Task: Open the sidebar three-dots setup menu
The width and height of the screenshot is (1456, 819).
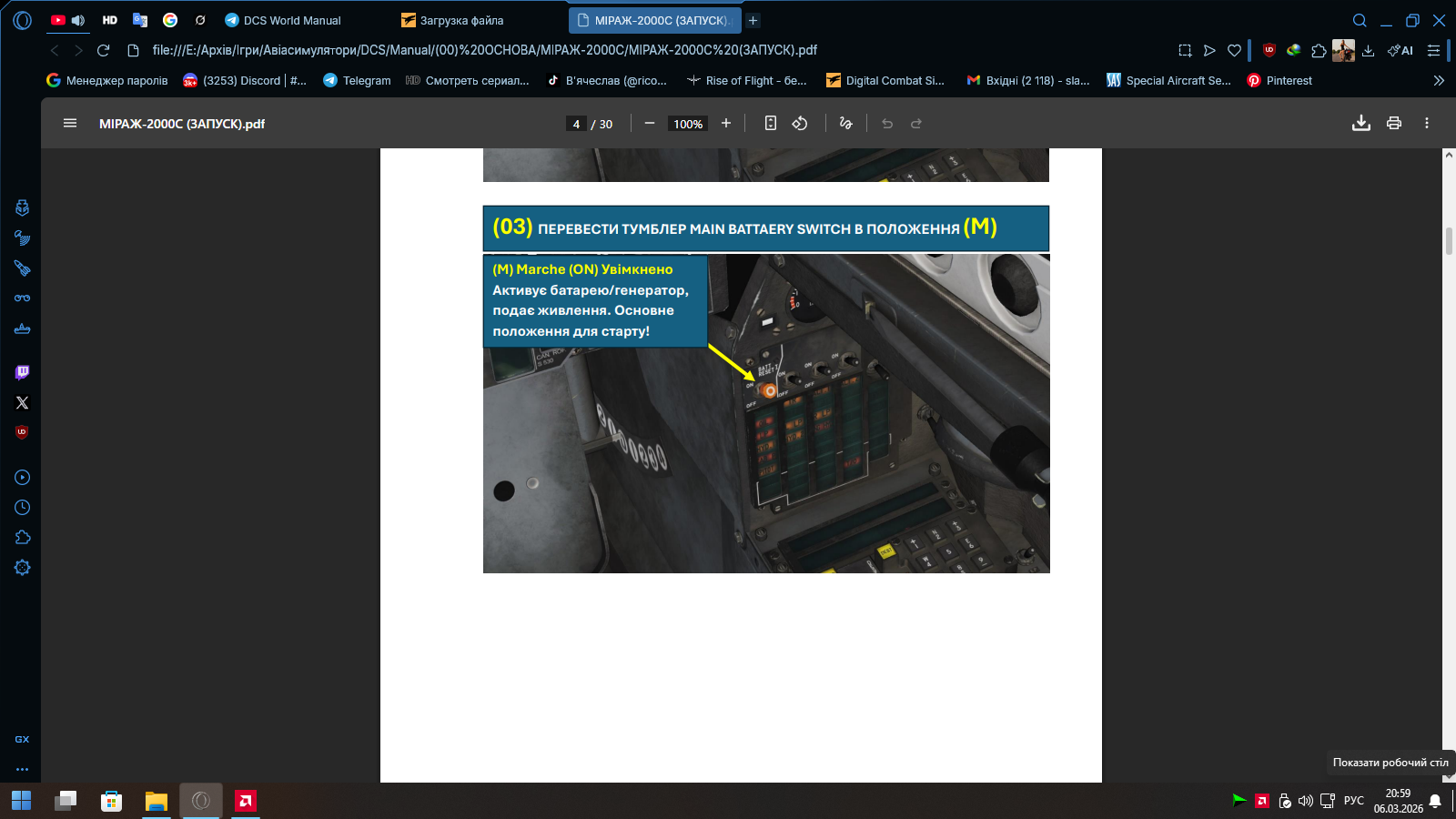Action: click(x=23, y=769)
